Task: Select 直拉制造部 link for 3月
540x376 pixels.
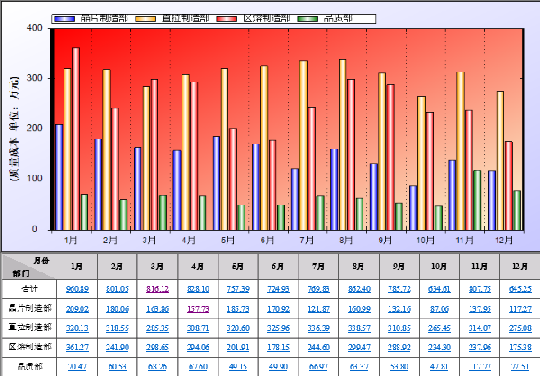Action: pos(157,328)
